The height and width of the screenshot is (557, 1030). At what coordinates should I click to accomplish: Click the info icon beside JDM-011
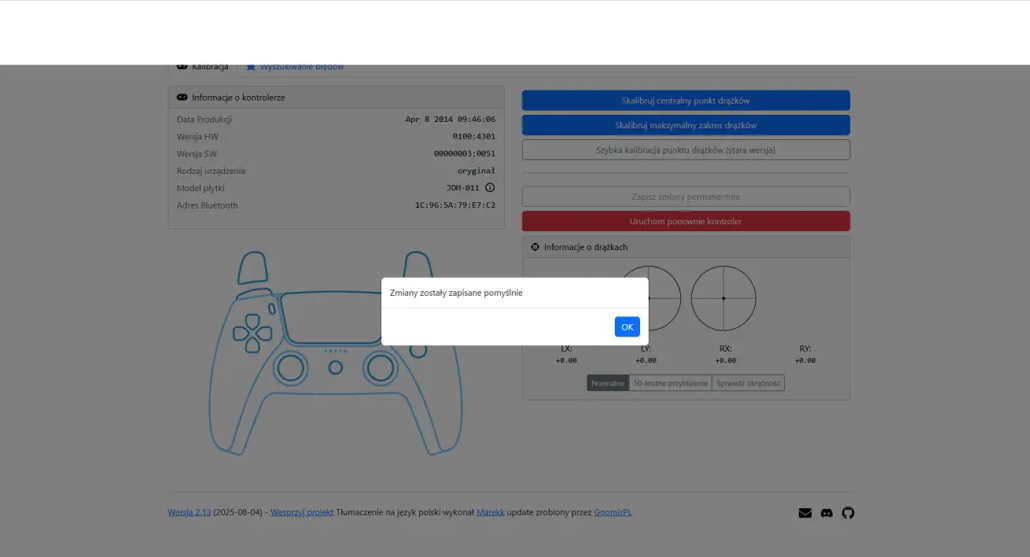[490, 188]
